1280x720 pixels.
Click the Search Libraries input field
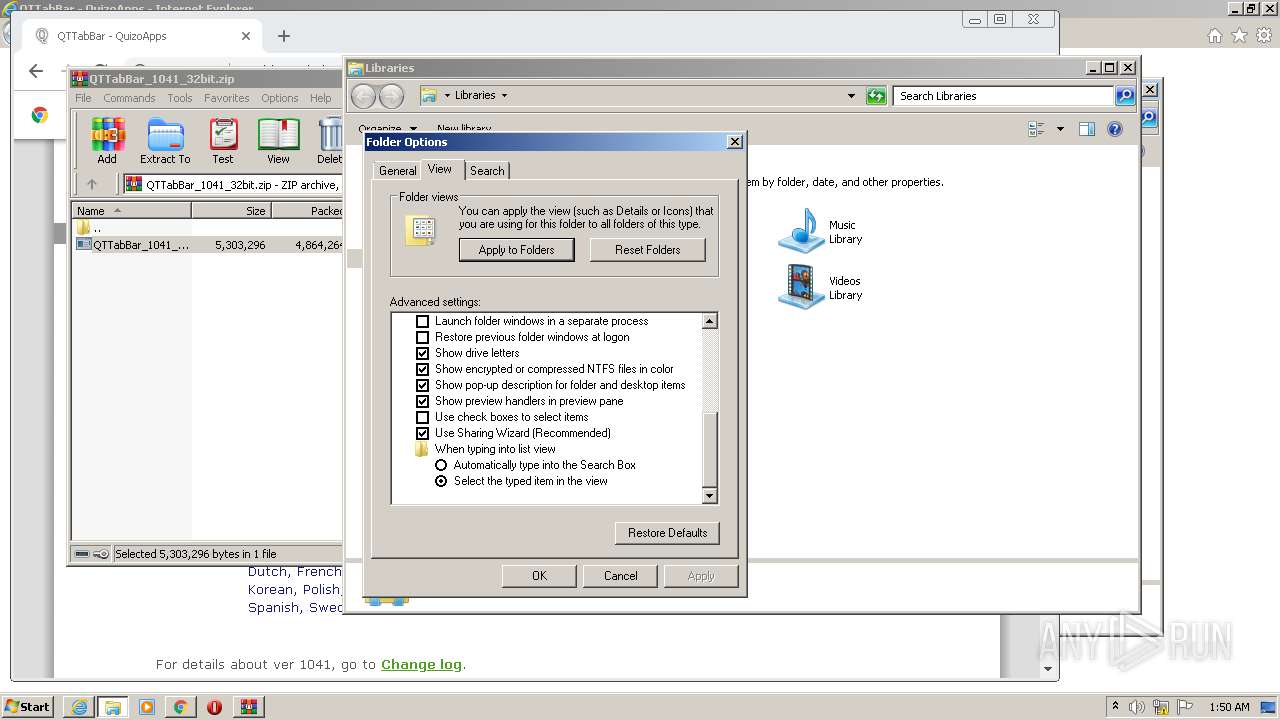coord(1003,96)
